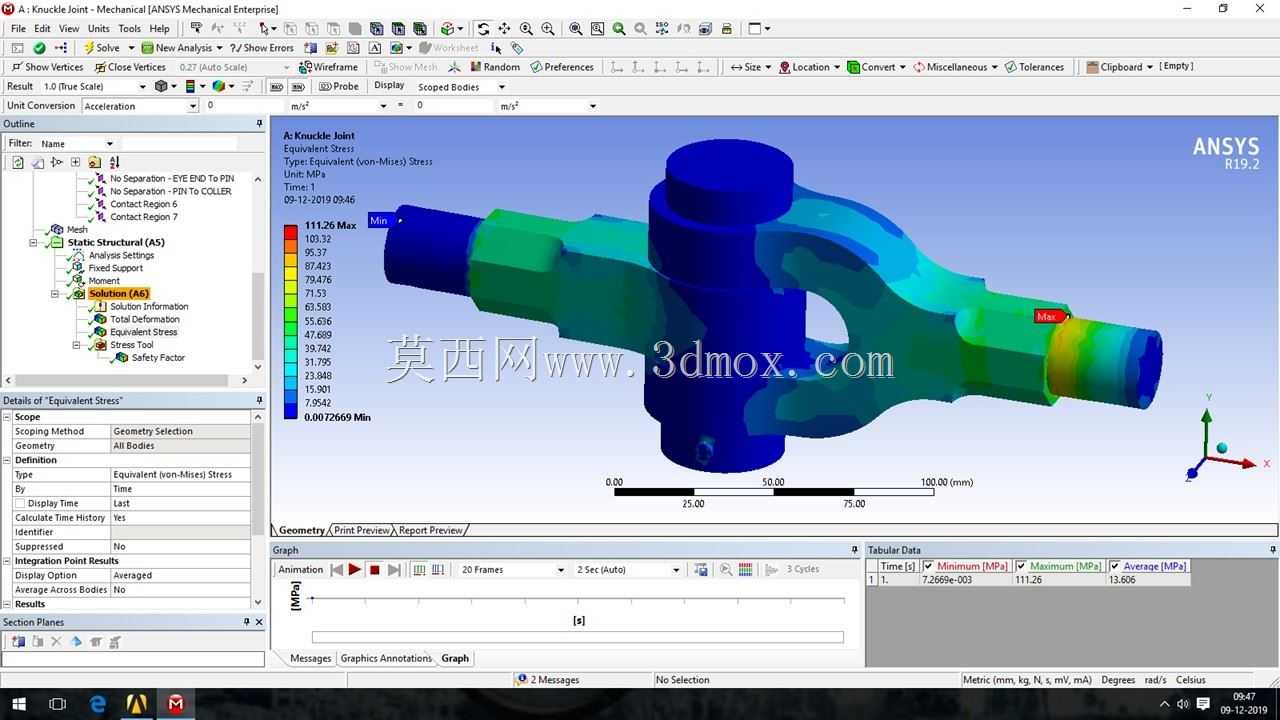
Task: Select the Rotate view tool
Action: (483, 28)
